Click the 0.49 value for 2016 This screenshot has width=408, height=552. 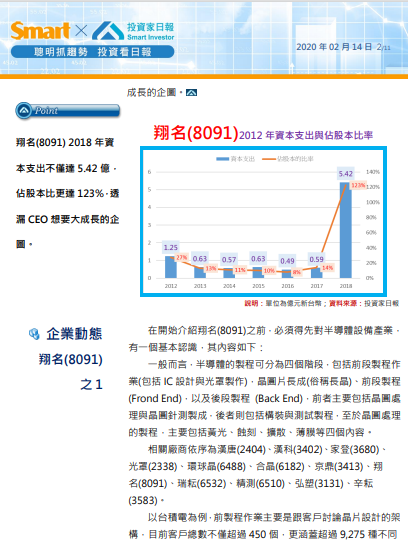tap(287, 261)
